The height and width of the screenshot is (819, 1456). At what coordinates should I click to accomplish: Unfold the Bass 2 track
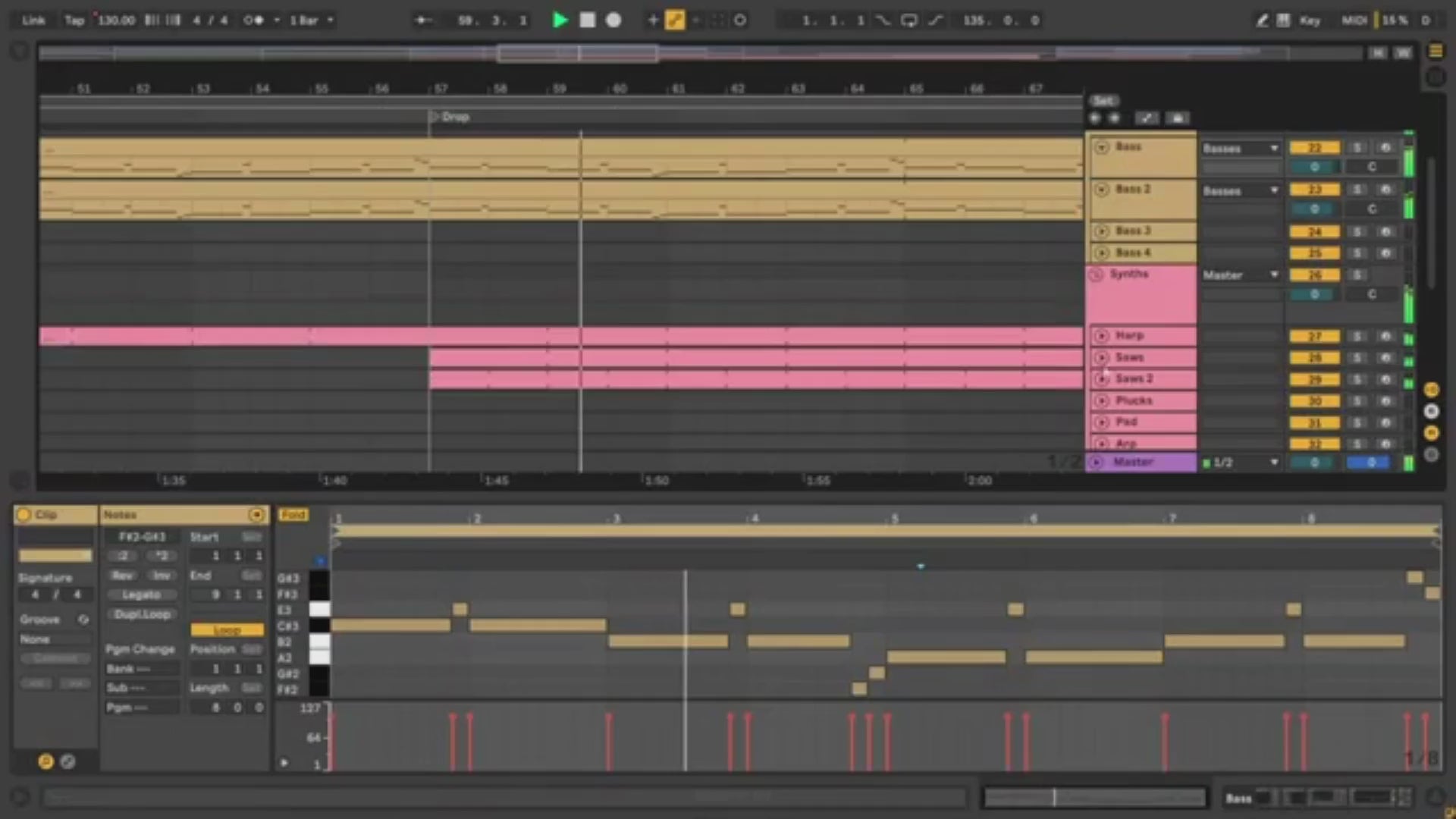(x=1101, y=189)
